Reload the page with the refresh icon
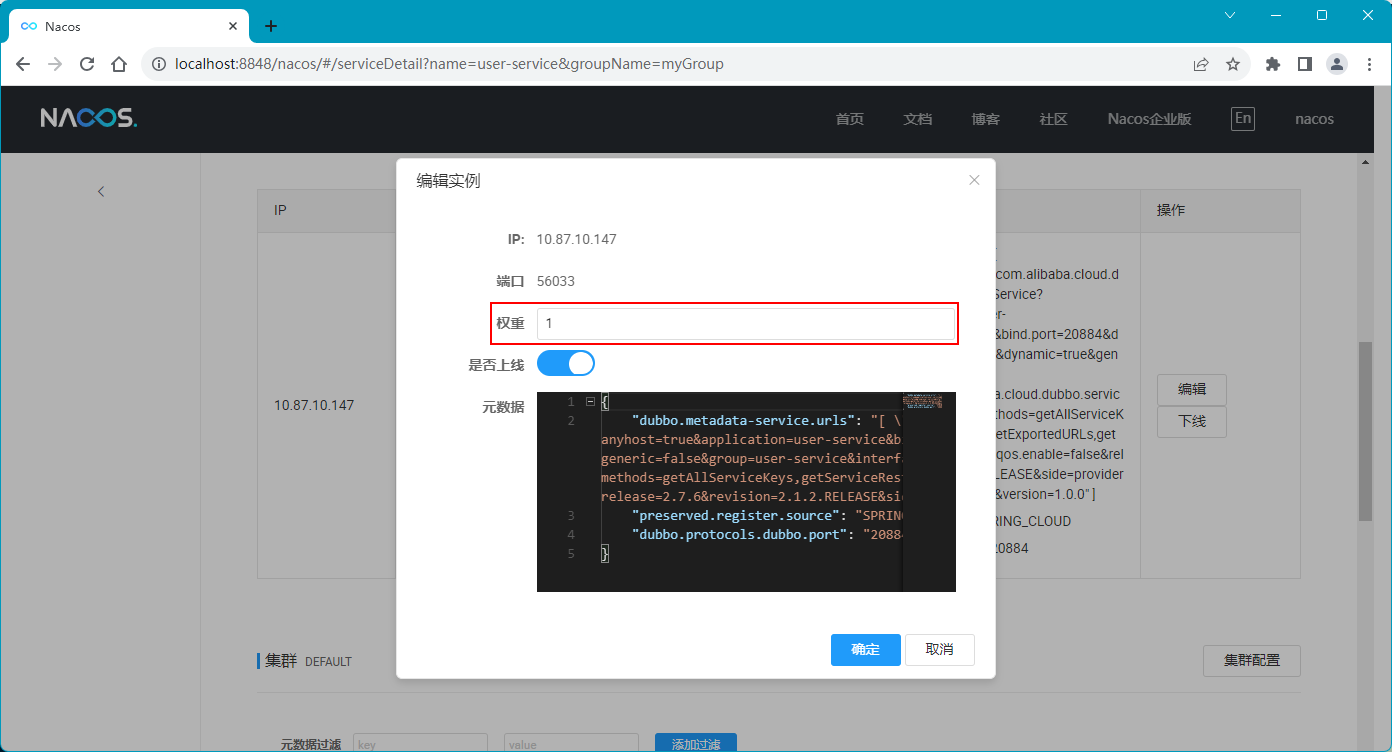This screenshot has width=1392, height=752. (87, 64)
